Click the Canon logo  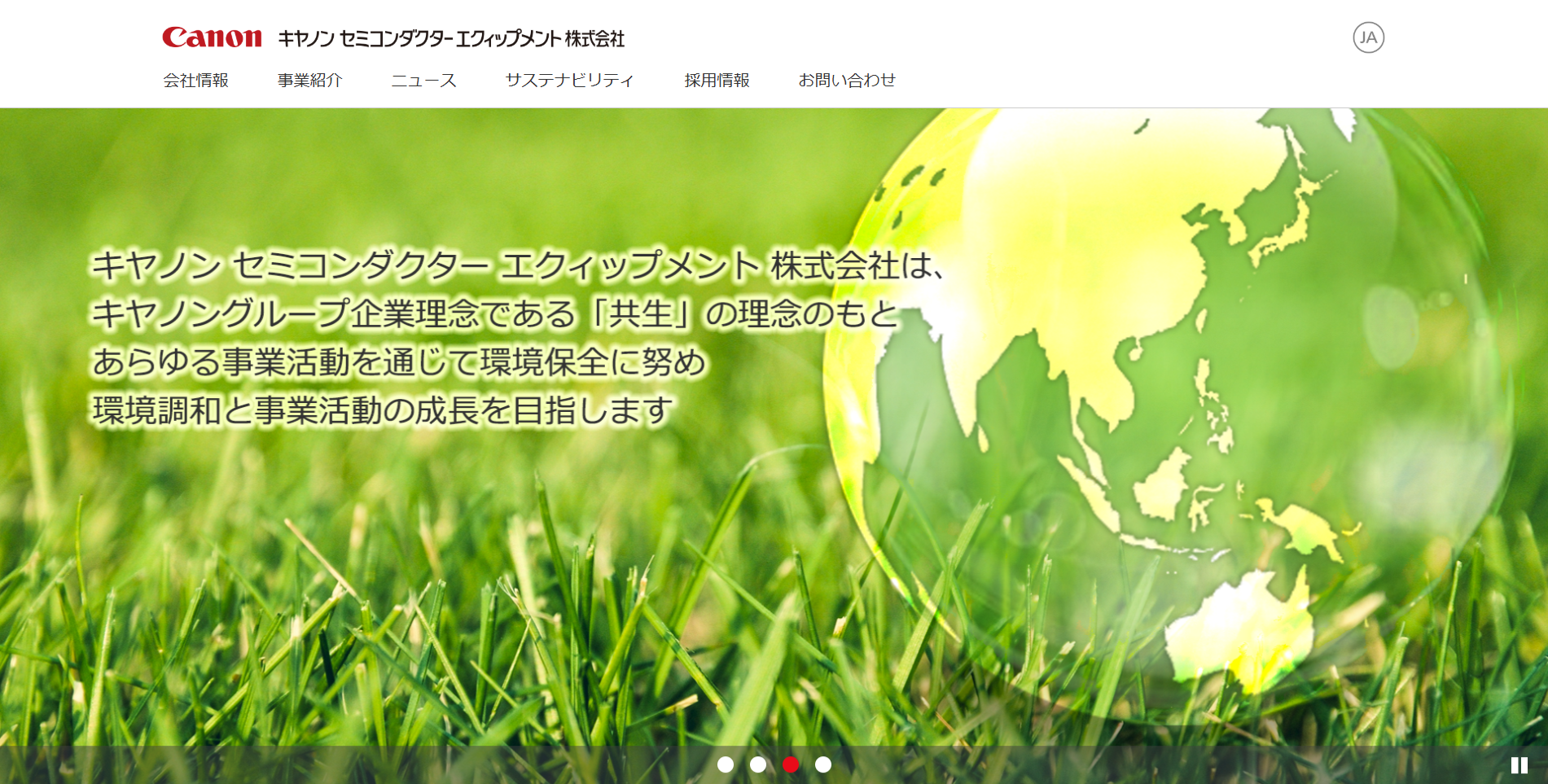coord(210,36)
